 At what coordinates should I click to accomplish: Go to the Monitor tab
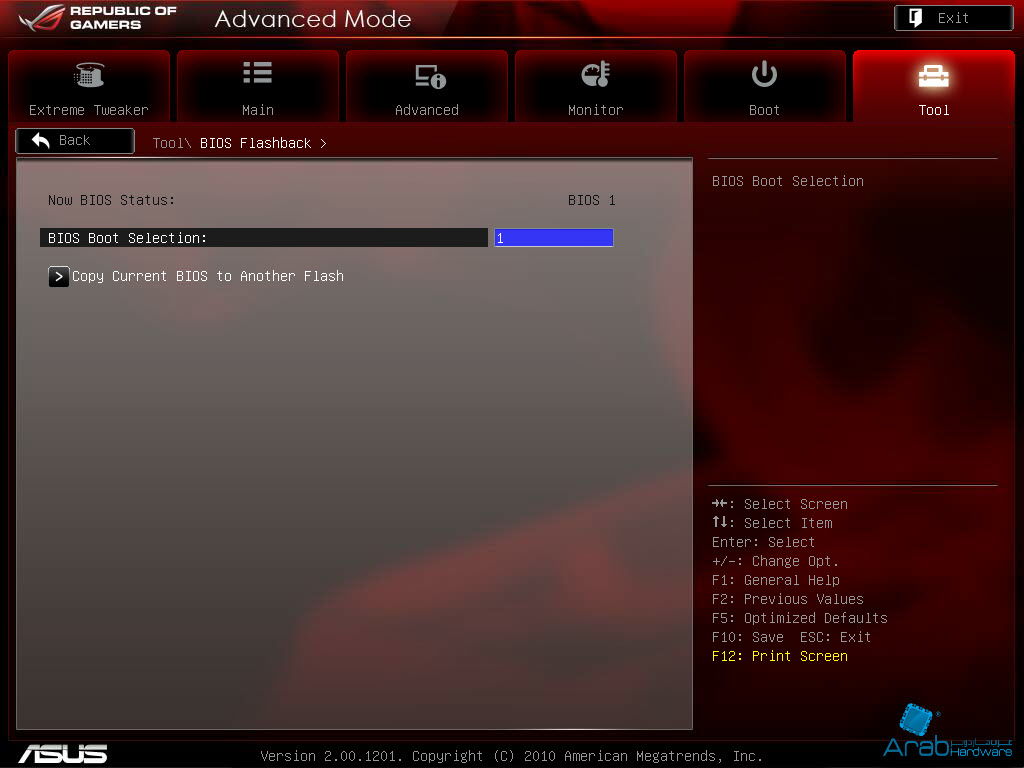point(596,86)
